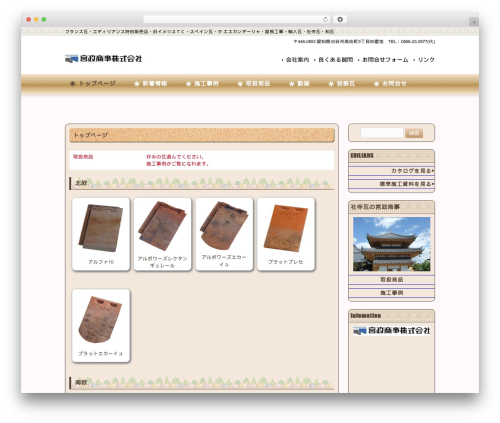500x423 pixels.
Task: Open 会社案内 link in header
Action: 297,60
